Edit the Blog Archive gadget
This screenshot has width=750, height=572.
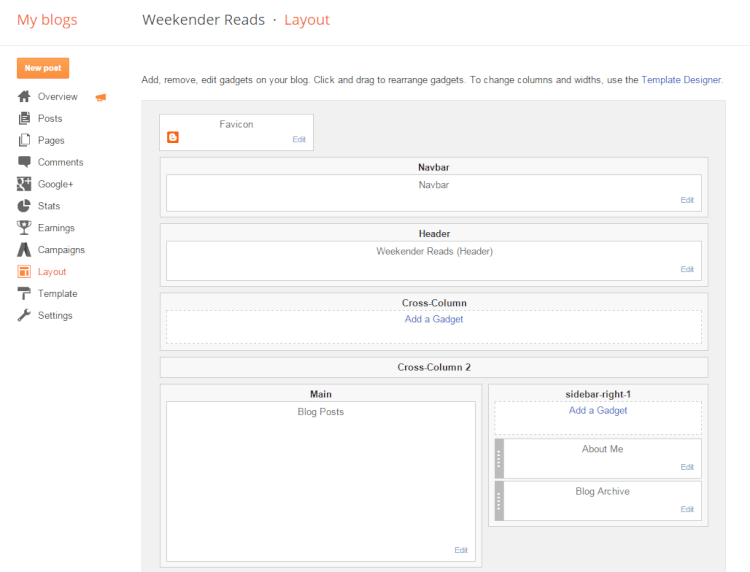687,509
